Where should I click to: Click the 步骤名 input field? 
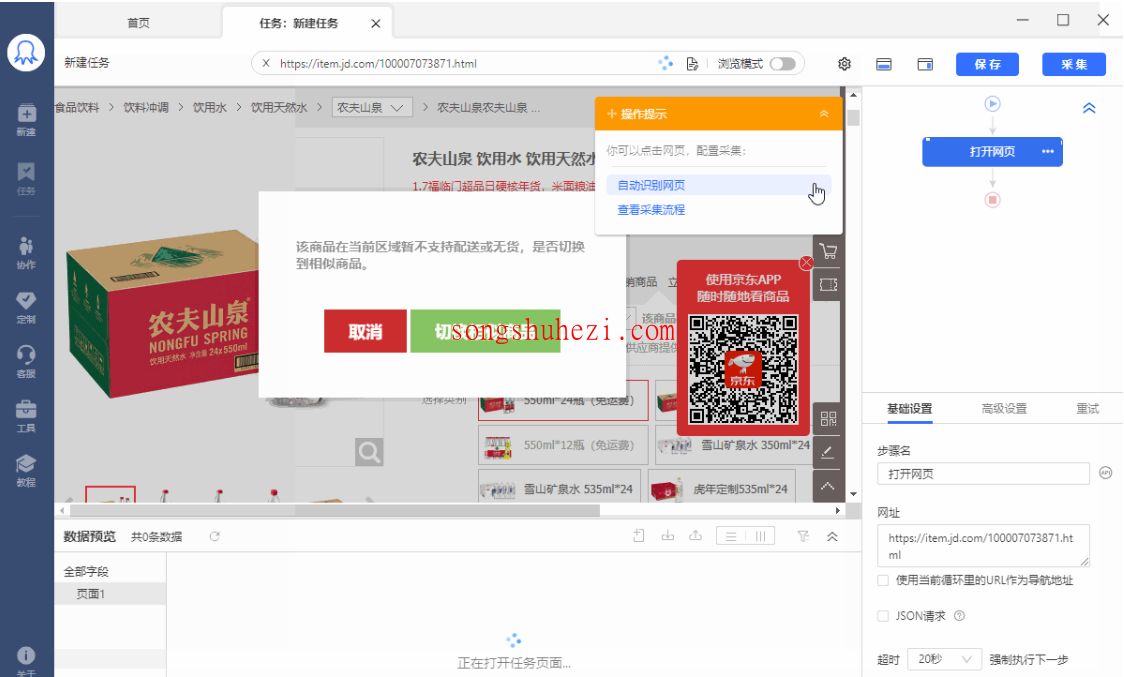point(983,473)
